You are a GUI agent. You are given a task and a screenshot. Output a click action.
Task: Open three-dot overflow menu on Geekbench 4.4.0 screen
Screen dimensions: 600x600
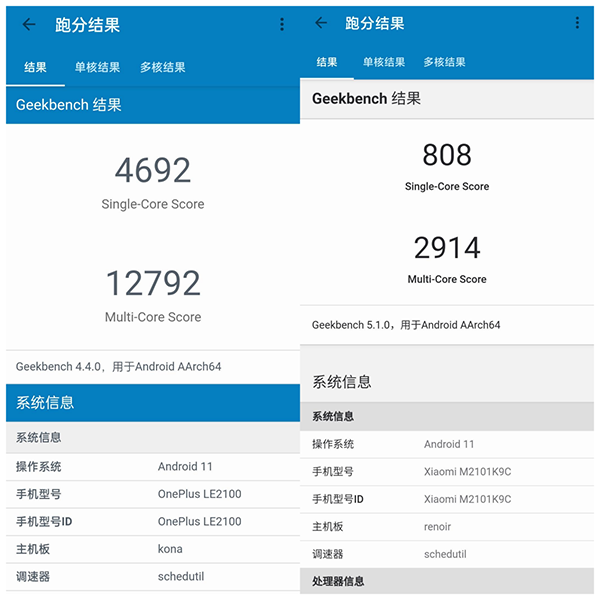click(x=282, y=25)
